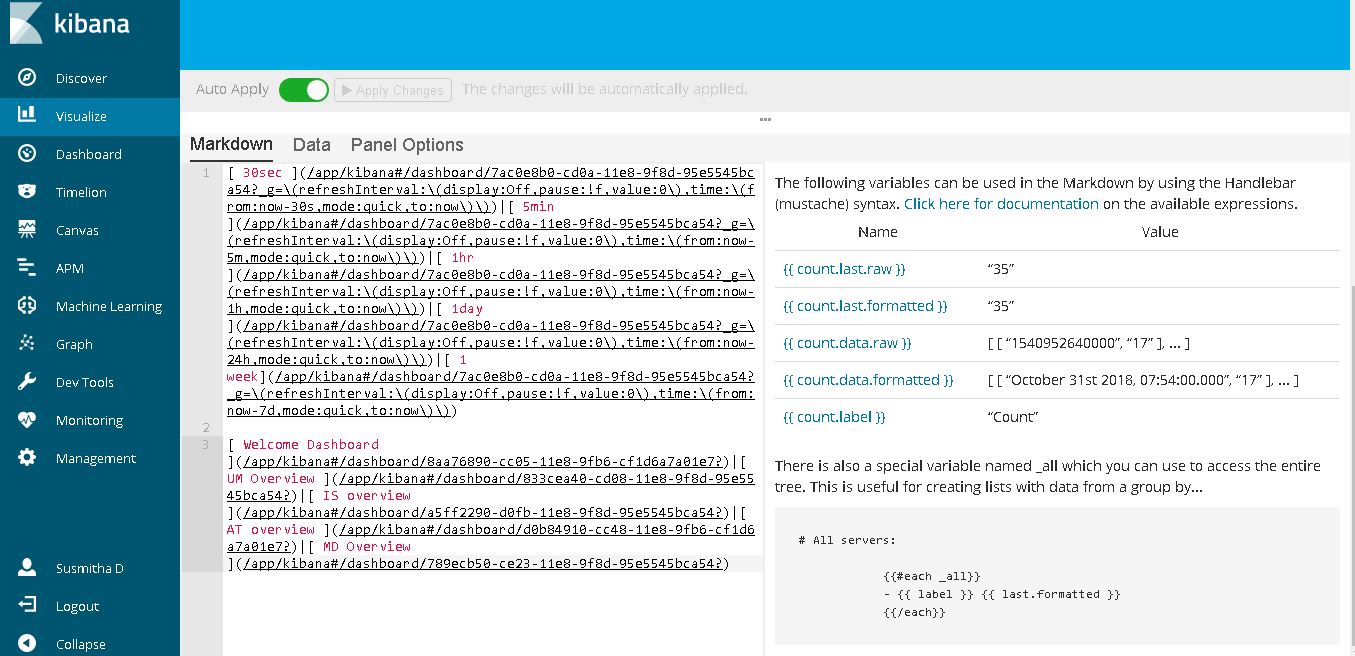
Task: Click the user avatar icon for Susmitha D
Action: point(27,568)
